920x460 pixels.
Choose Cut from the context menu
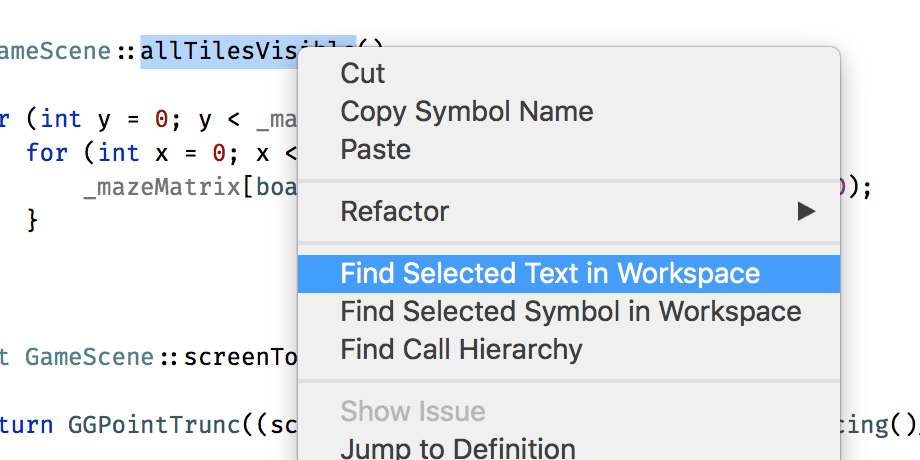pos(569,74)
